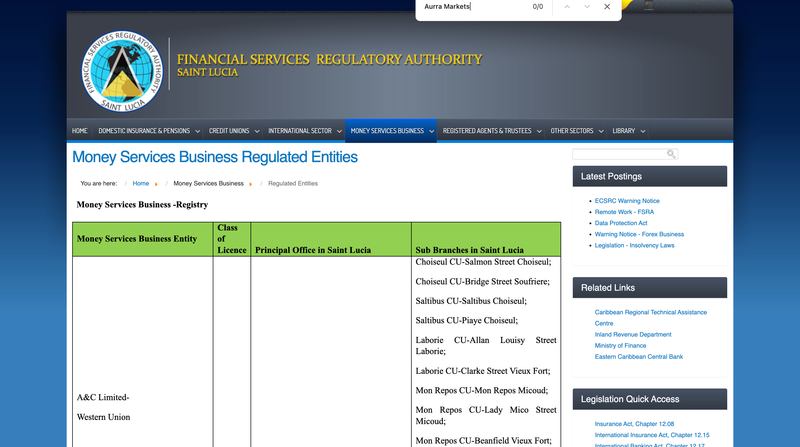Open Ministry of Finance link
Viewport: 800px width, 447px height.
pyautogui.click(x=620, y=346)
